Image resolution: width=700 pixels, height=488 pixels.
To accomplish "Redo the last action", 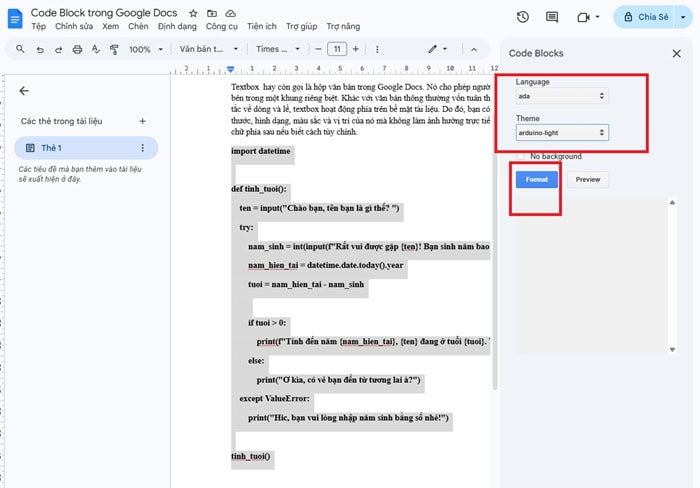I will click(x=58, y=49).
